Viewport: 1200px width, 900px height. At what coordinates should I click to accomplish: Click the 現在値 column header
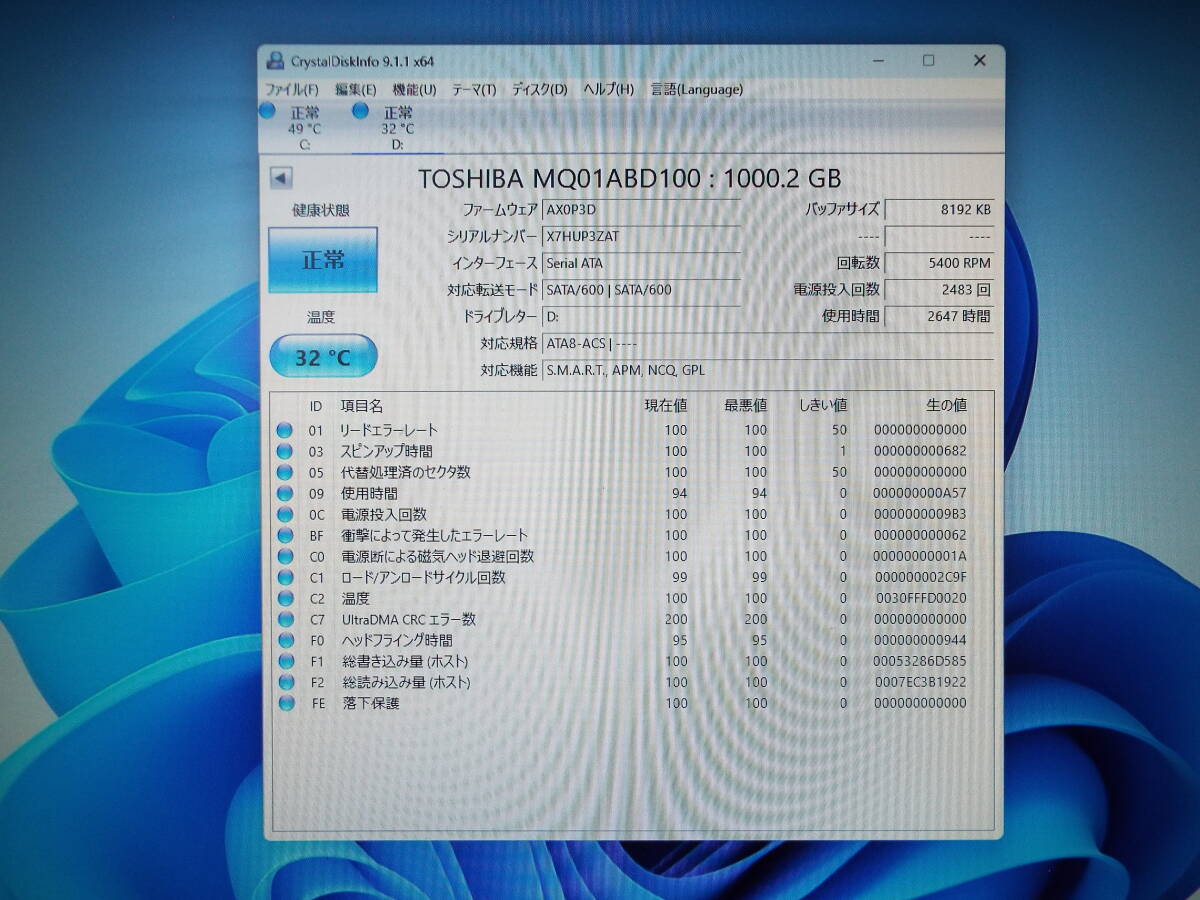(666, 406)
